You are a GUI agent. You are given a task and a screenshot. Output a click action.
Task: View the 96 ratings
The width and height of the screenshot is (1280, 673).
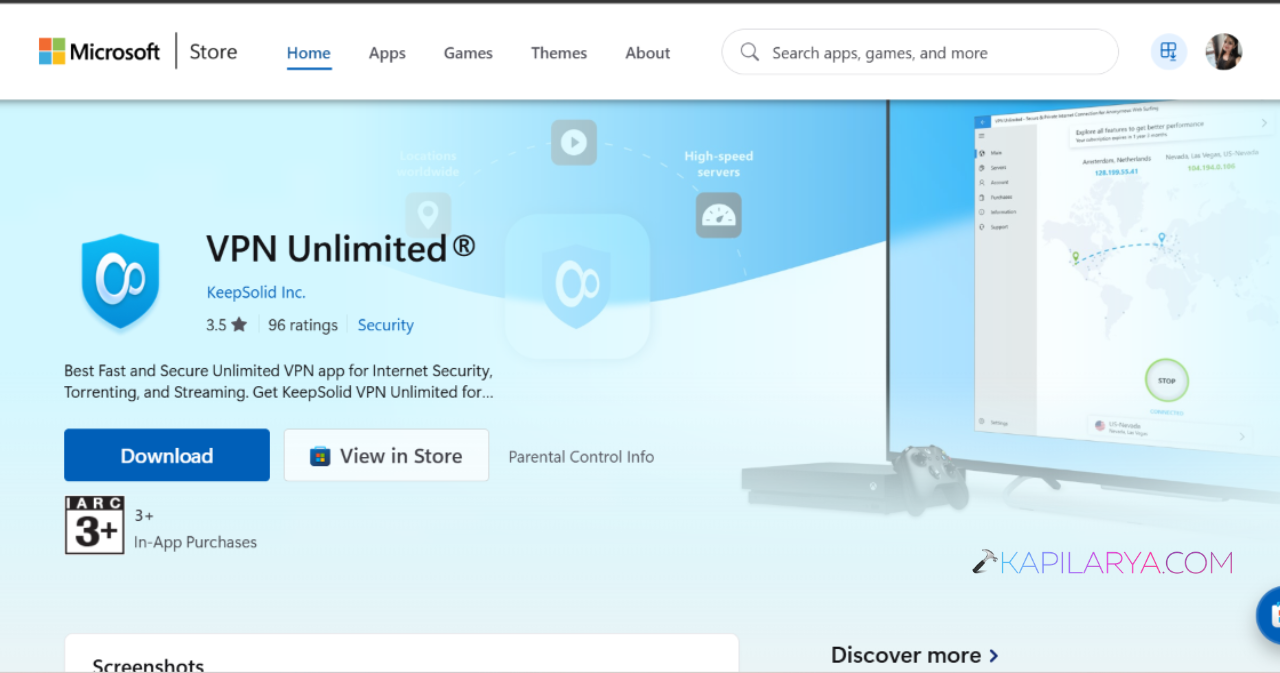303,324
